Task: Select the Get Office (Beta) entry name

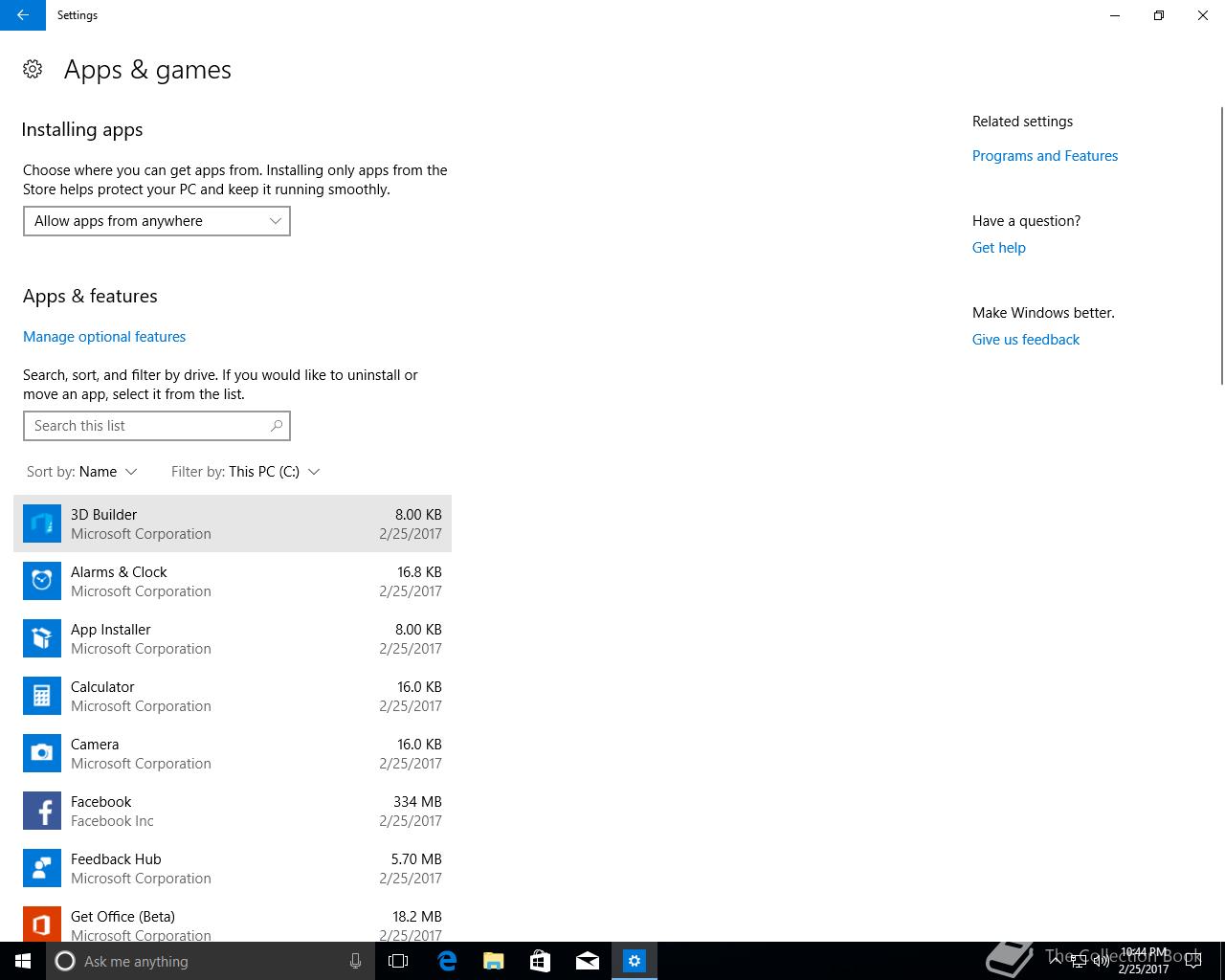Action: (x=122, y=917)
